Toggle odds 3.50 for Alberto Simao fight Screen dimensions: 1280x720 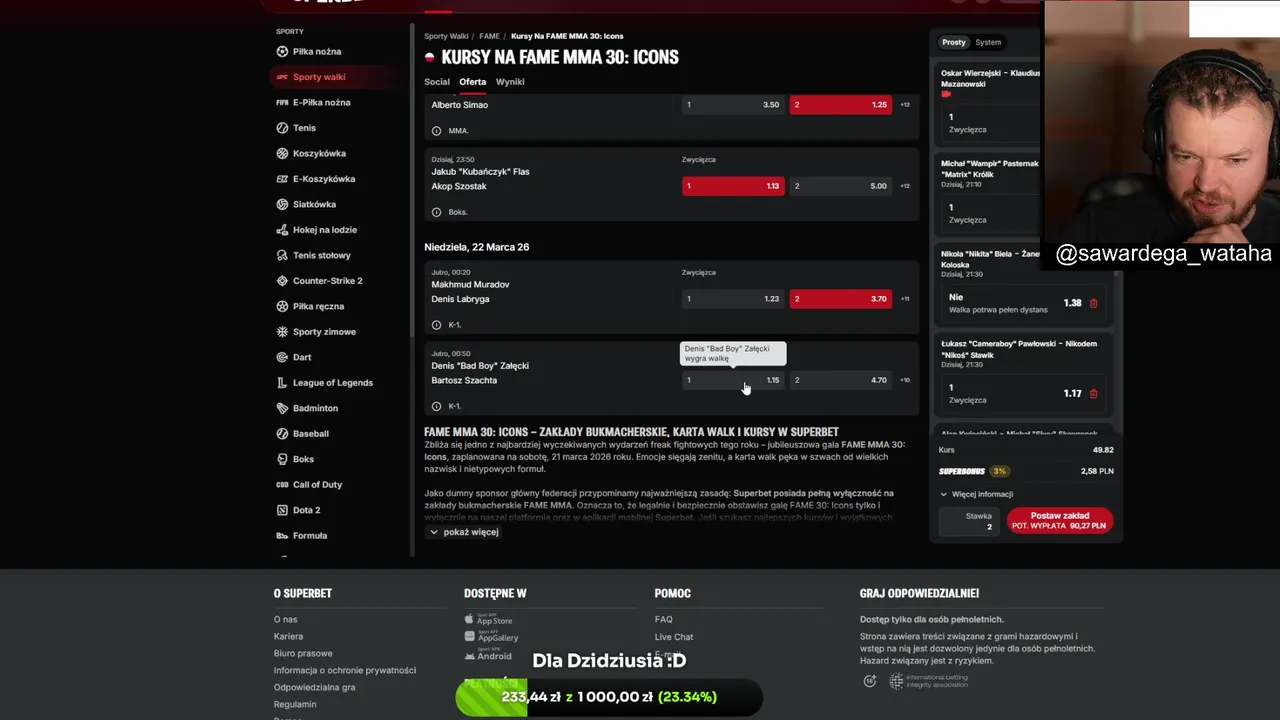click(x=733, y=105)
